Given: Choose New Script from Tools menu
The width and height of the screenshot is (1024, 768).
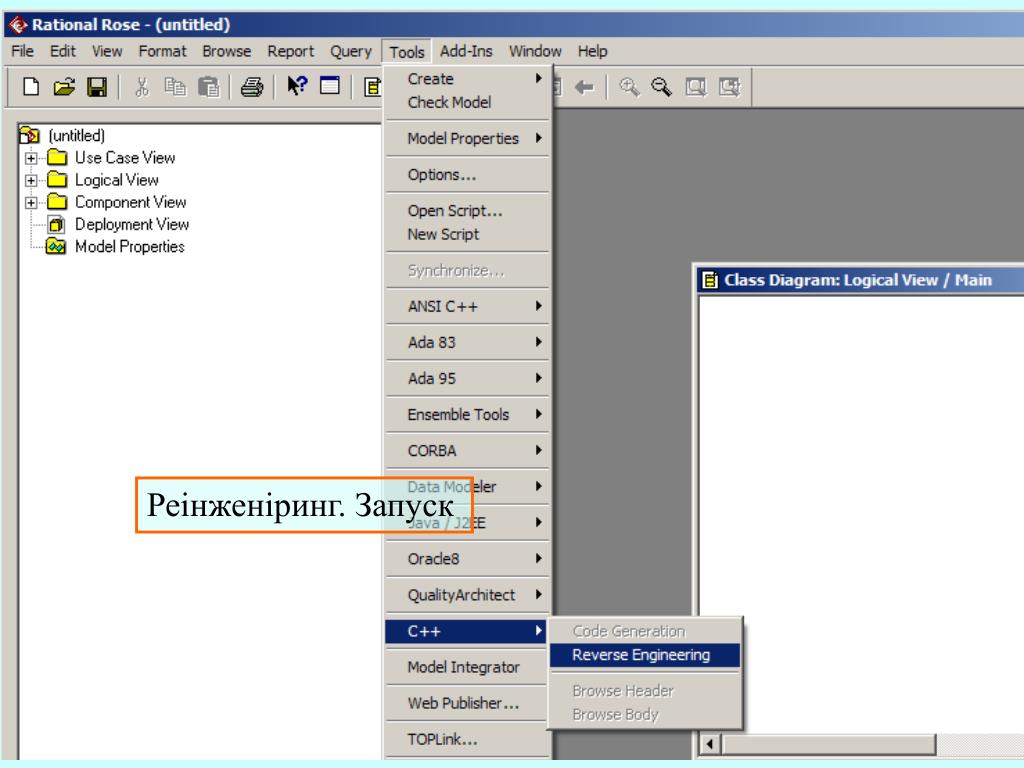Looking at the screenshot, I should click(468, 234).
